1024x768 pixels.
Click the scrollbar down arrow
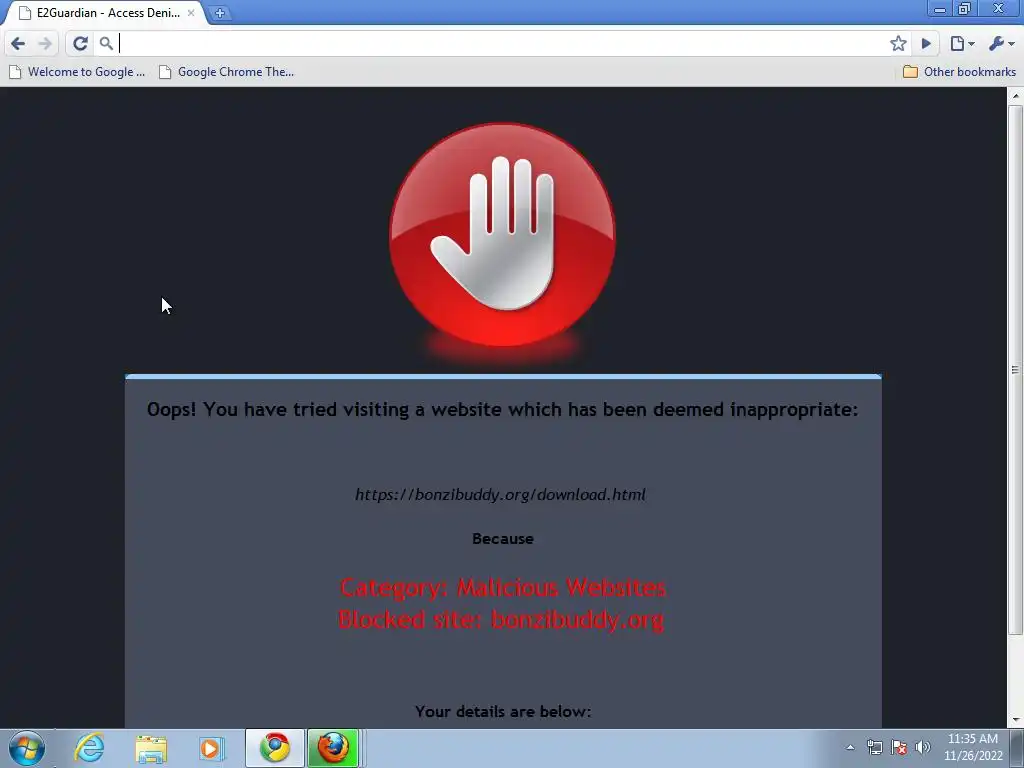point(1015,720)
